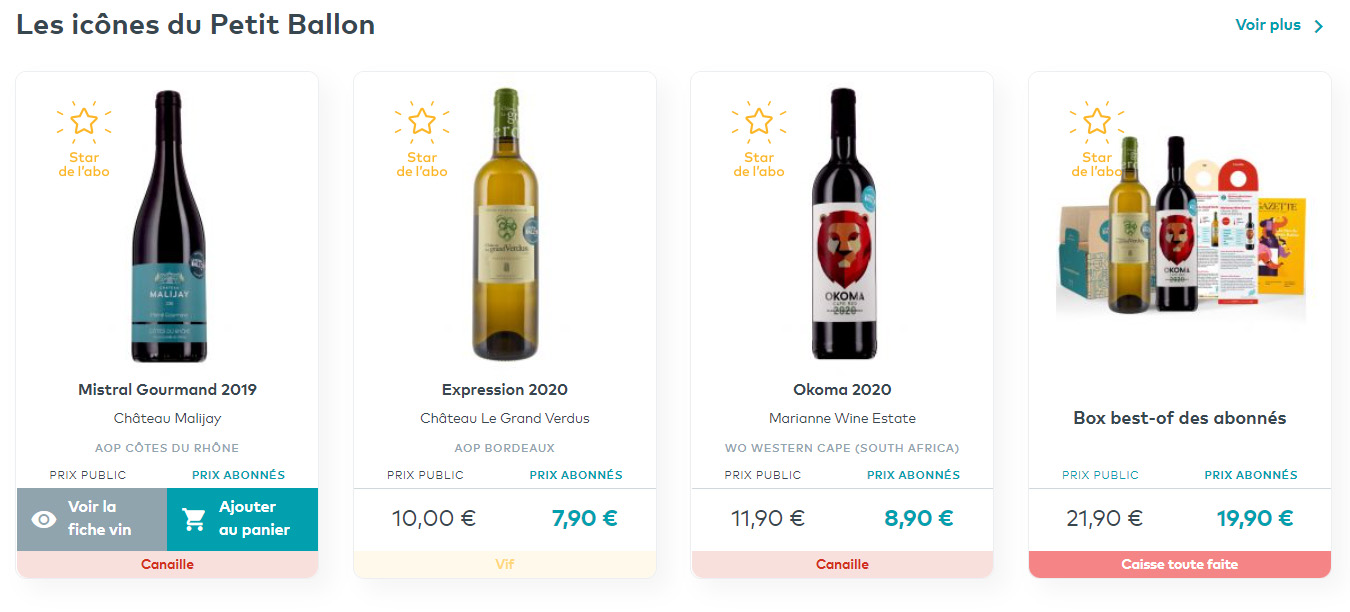
Task: Click the star icon on Okoma 2020 card
Action: [759, 121]
